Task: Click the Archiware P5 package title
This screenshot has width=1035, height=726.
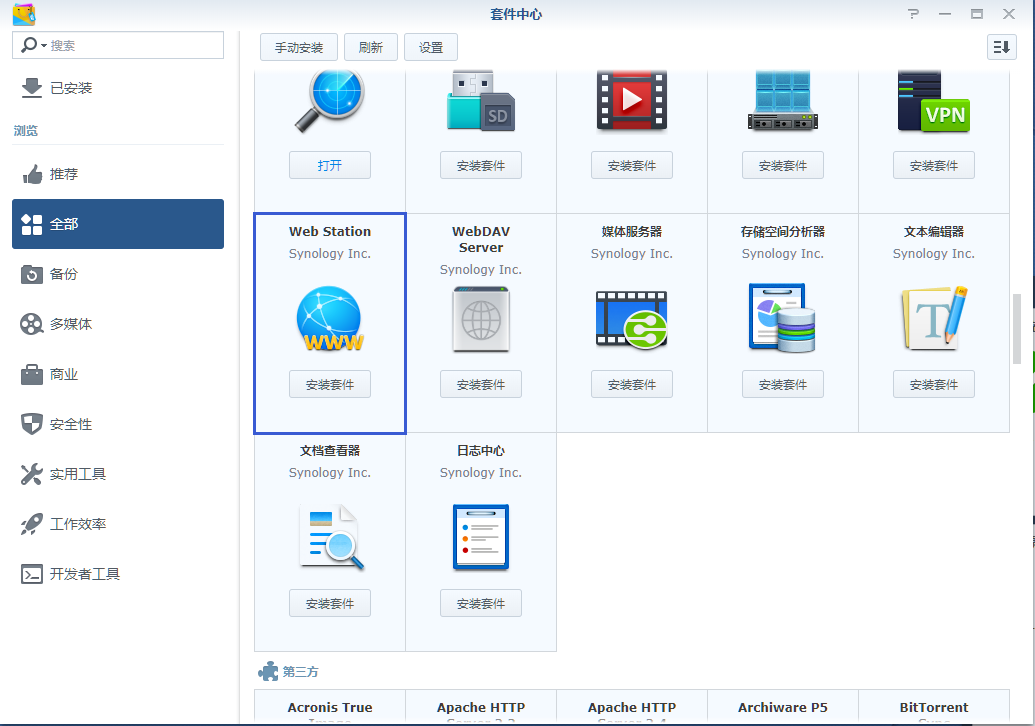Action: pyautogui.click(x=783, y=708)
